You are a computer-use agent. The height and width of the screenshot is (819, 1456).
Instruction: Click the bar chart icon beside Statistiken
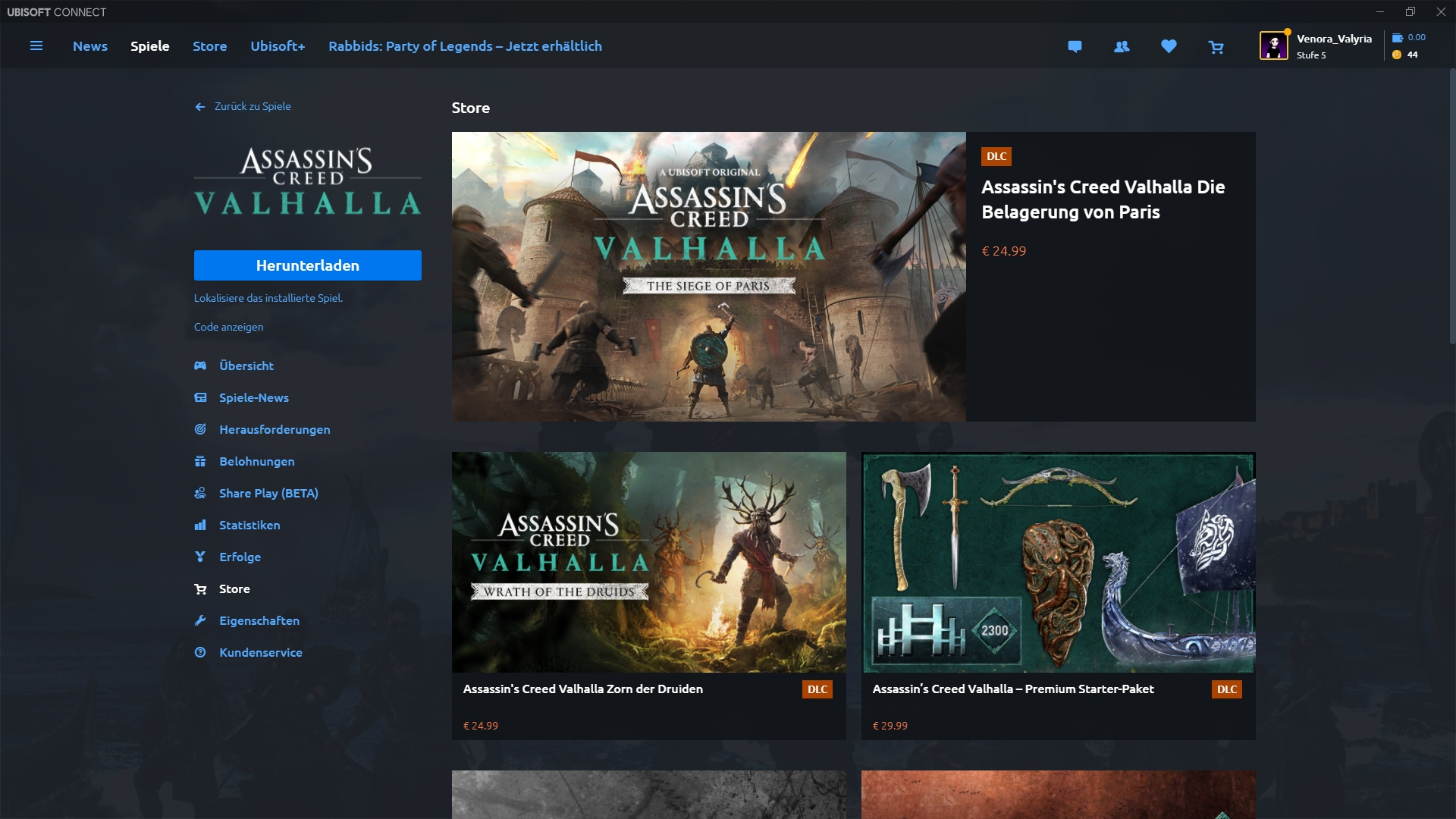click(200, 525)
